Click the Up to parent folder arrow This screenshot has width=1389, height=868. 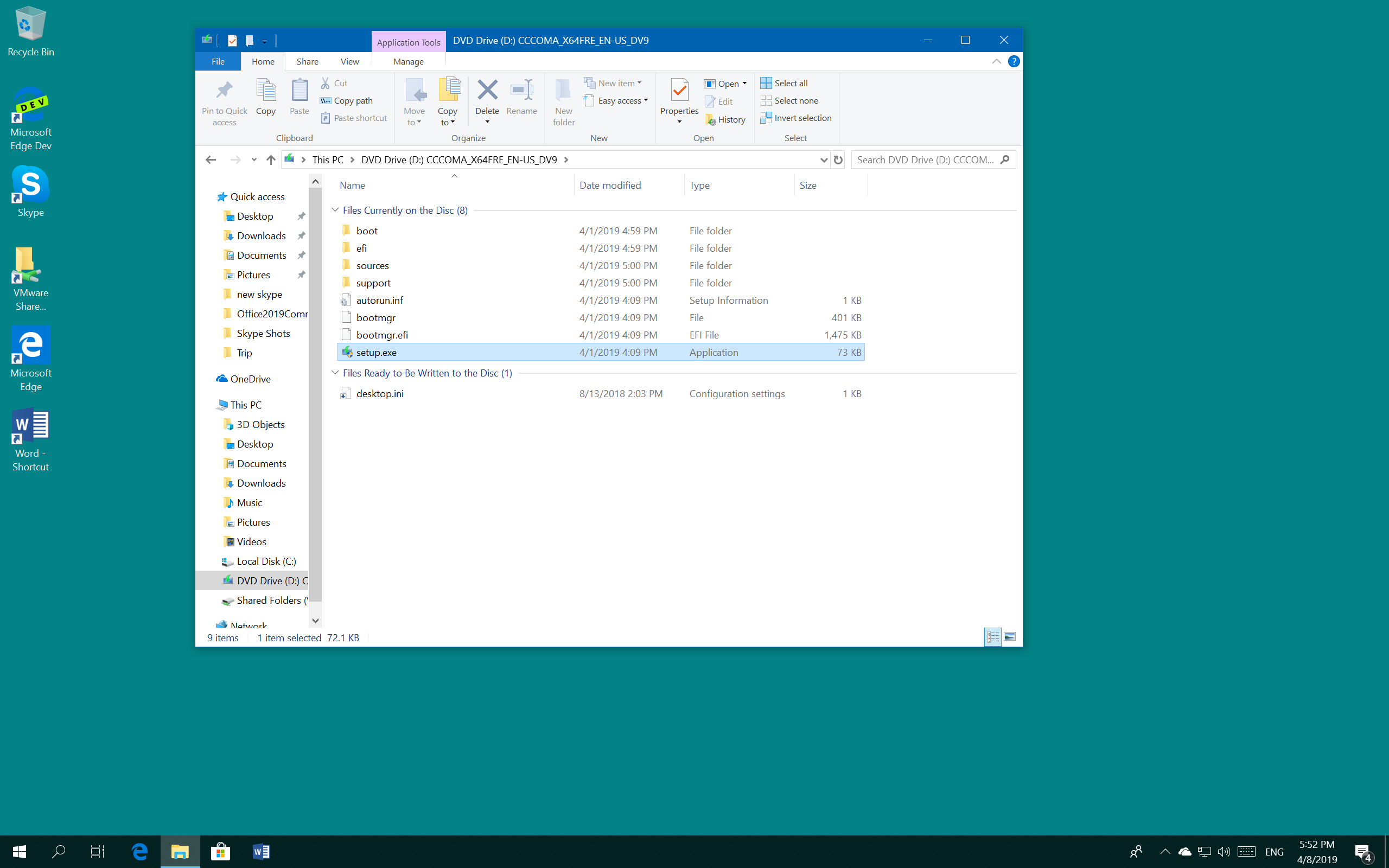click(x=271, y=159)
